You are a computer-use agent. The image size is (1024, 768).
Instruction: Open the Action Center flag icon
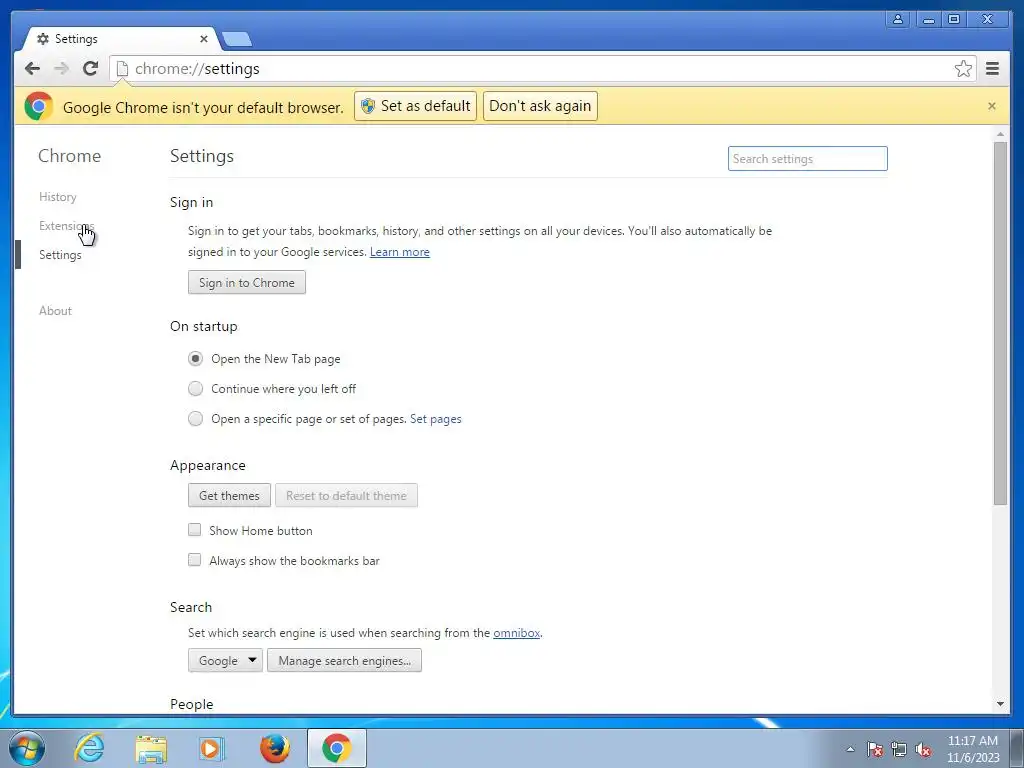[x=875, y=749]
